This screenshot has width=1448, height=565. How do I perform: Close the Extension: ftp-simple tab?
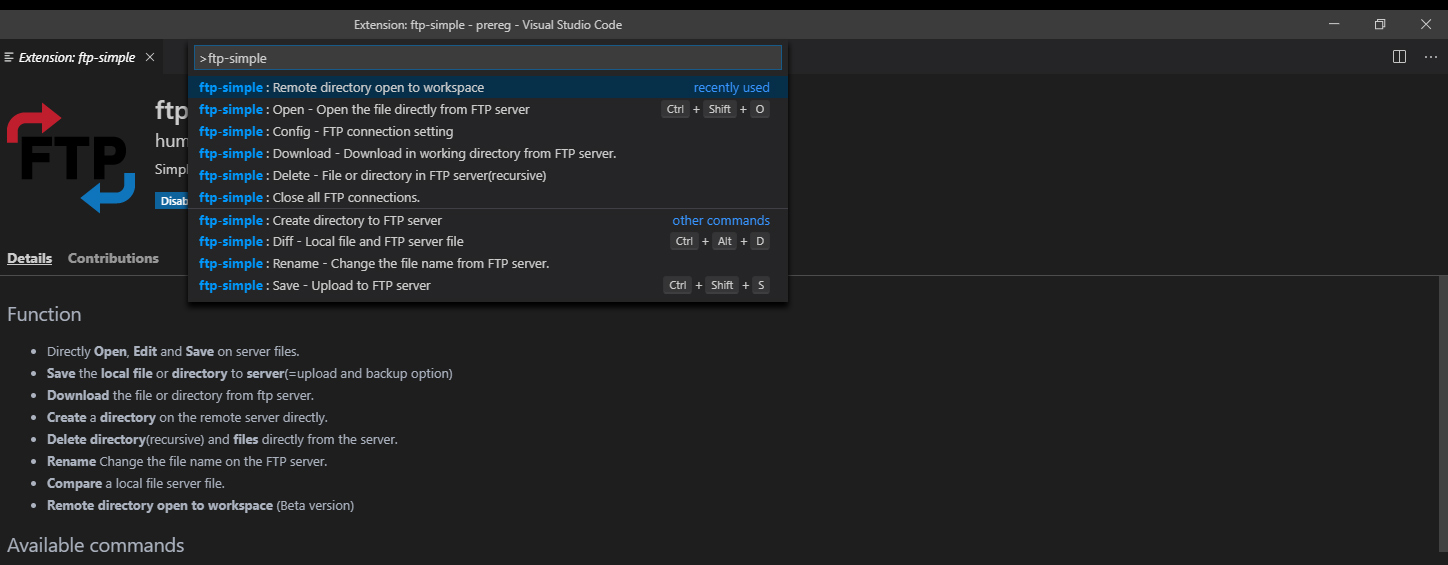point(150,57)
